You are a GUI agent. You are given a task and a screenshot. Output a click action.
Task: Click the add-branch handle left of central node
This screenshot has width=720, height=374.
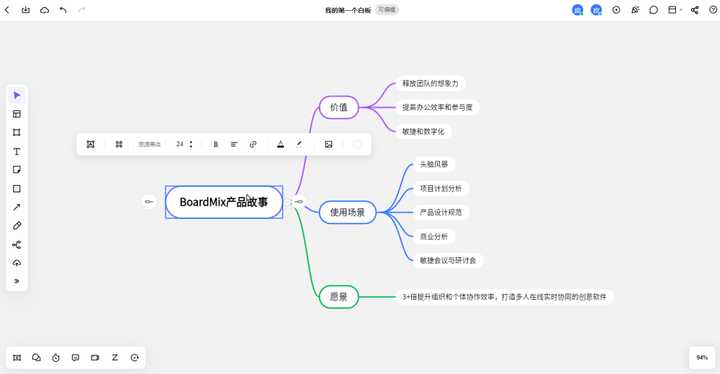[x=148, y=201]
